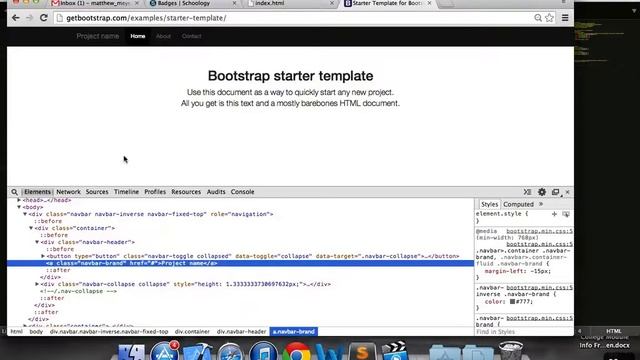Open DevTools settings gear
Image resolution: width=640 pixels, height=360 pixels.
[542, 192]
